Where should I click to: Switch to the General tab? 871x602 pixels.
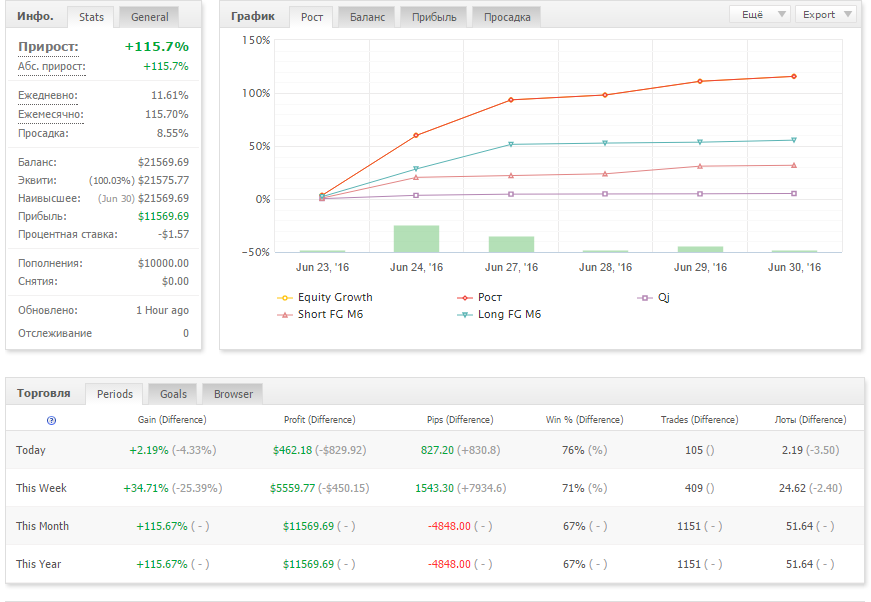click(x=149, y=17)
